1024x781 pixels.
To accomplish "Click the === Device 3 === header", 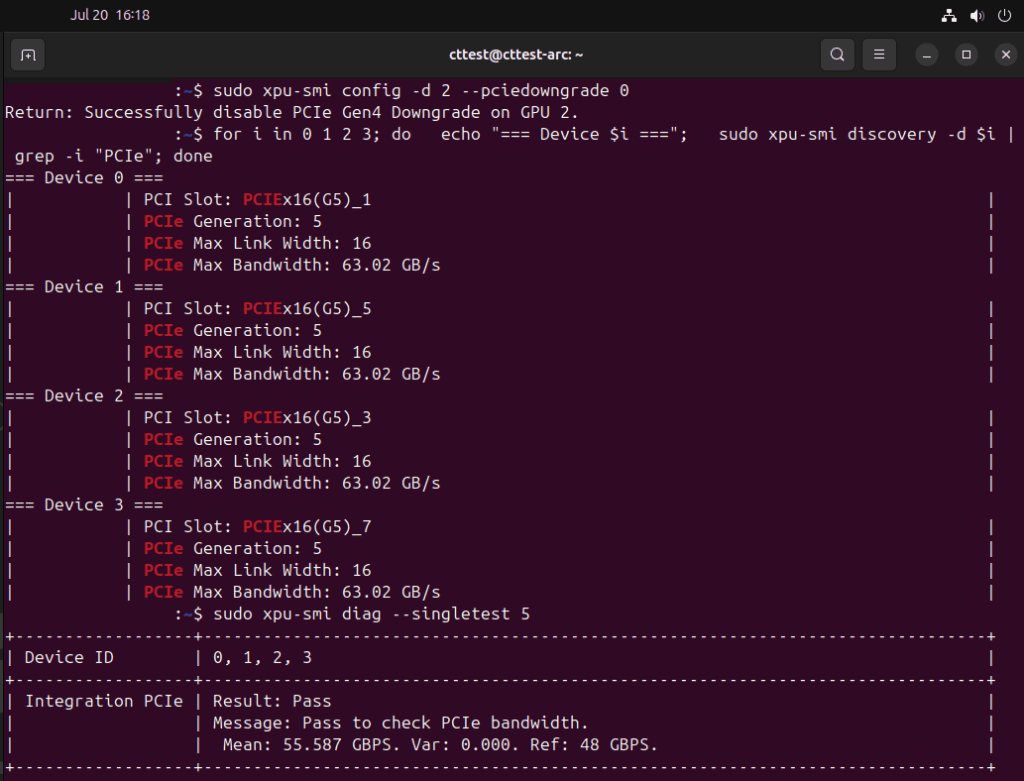I will coord(84,505).
